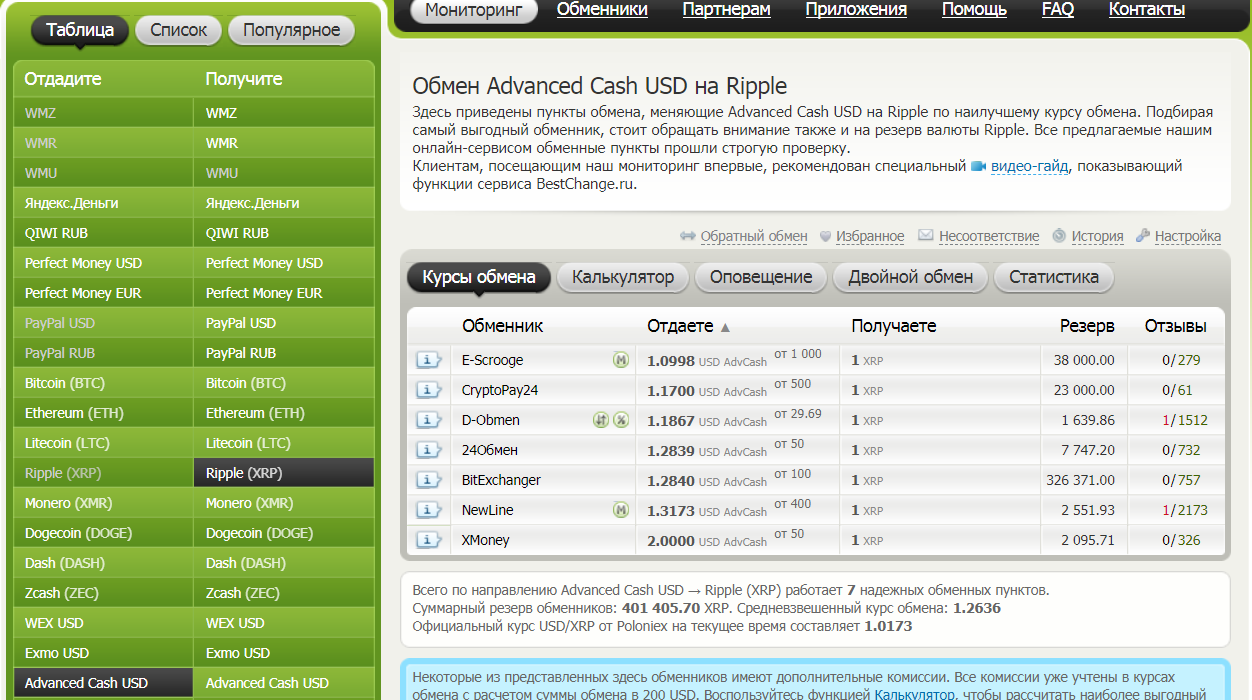1252x700 pixels.
Task: Choose Dash (DASH) in the Отдадите column
Action: point(104,563)
